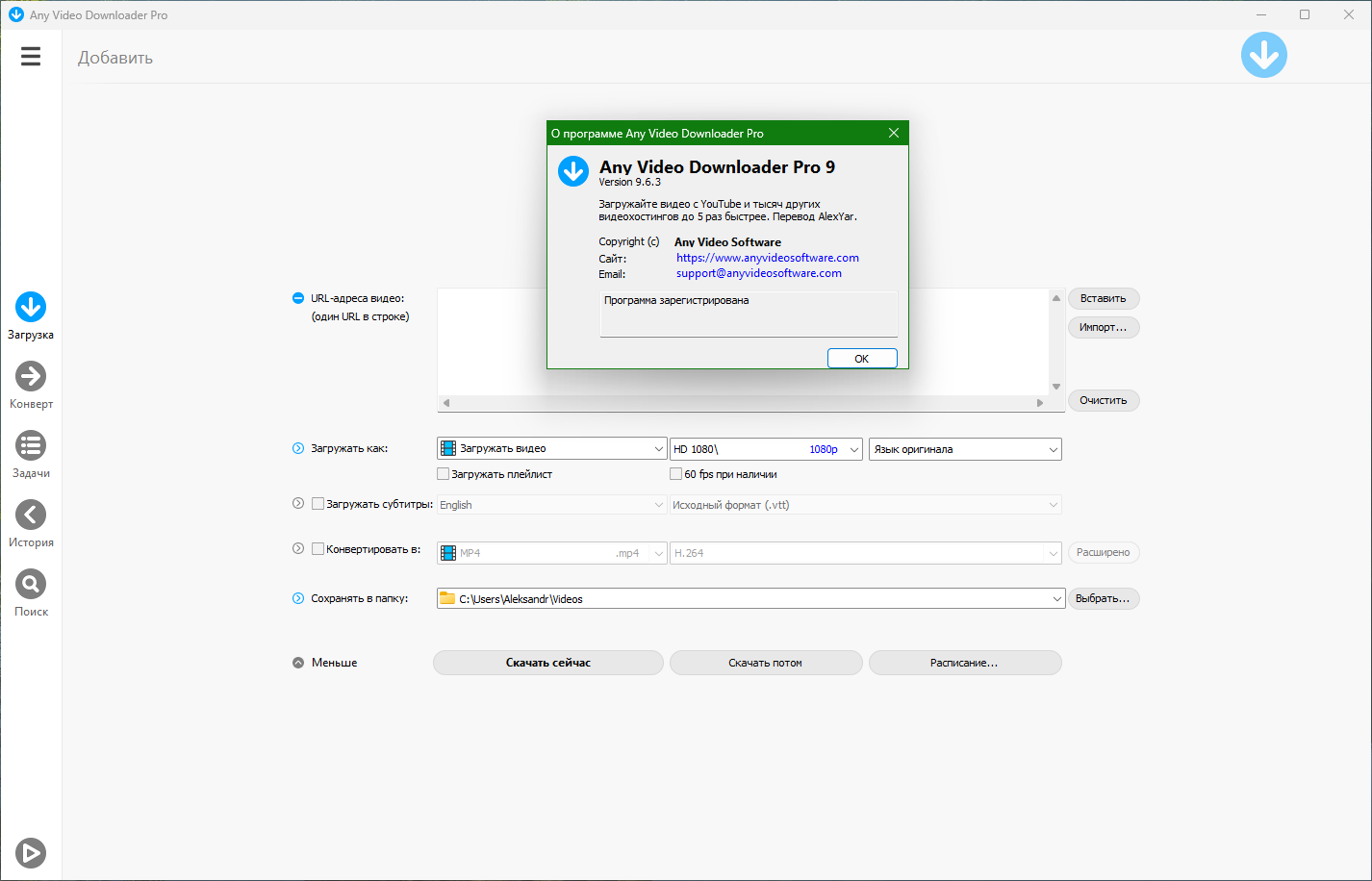Expand the Сохранять в папку options arrow

click(x=298, y=598)
